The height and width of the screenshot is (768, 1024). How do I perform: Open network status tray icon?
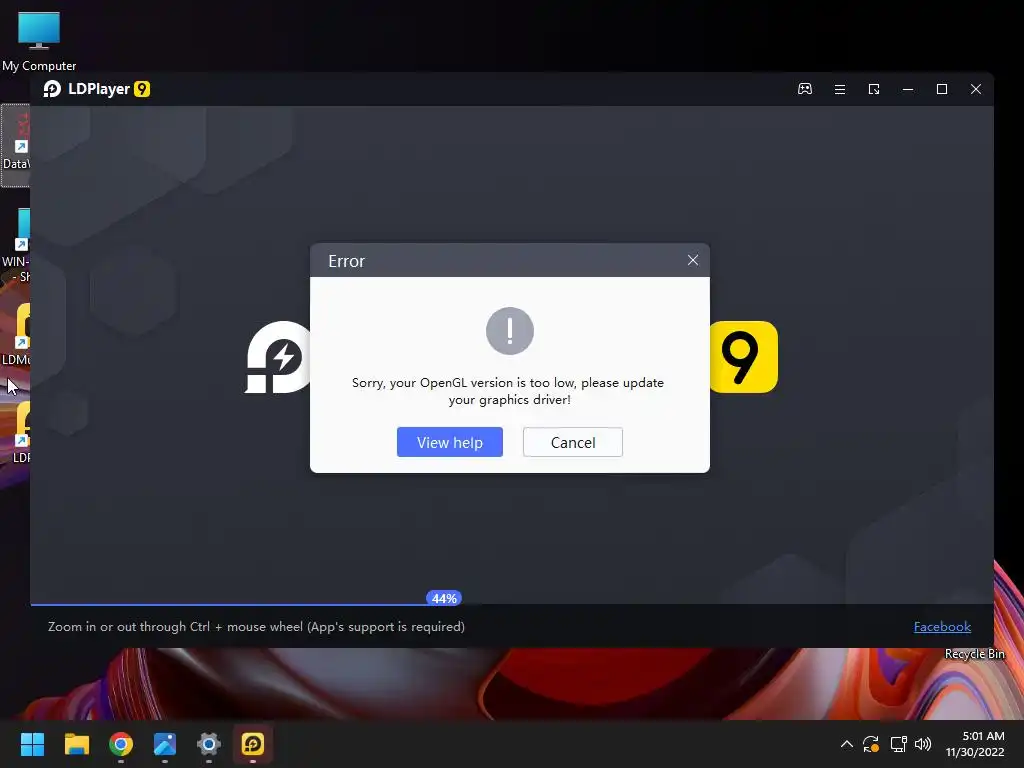pyautogui.click(x=898, y=744)
